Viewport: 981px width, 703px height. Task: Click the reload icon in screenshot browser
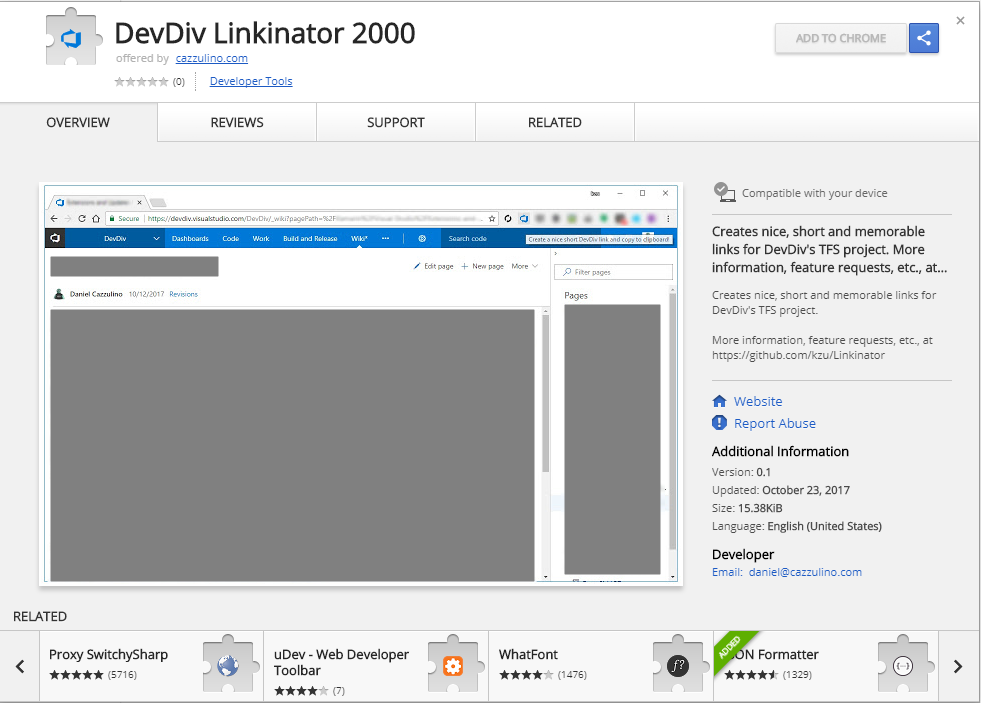pyautogui.click(x=81, y=219)
